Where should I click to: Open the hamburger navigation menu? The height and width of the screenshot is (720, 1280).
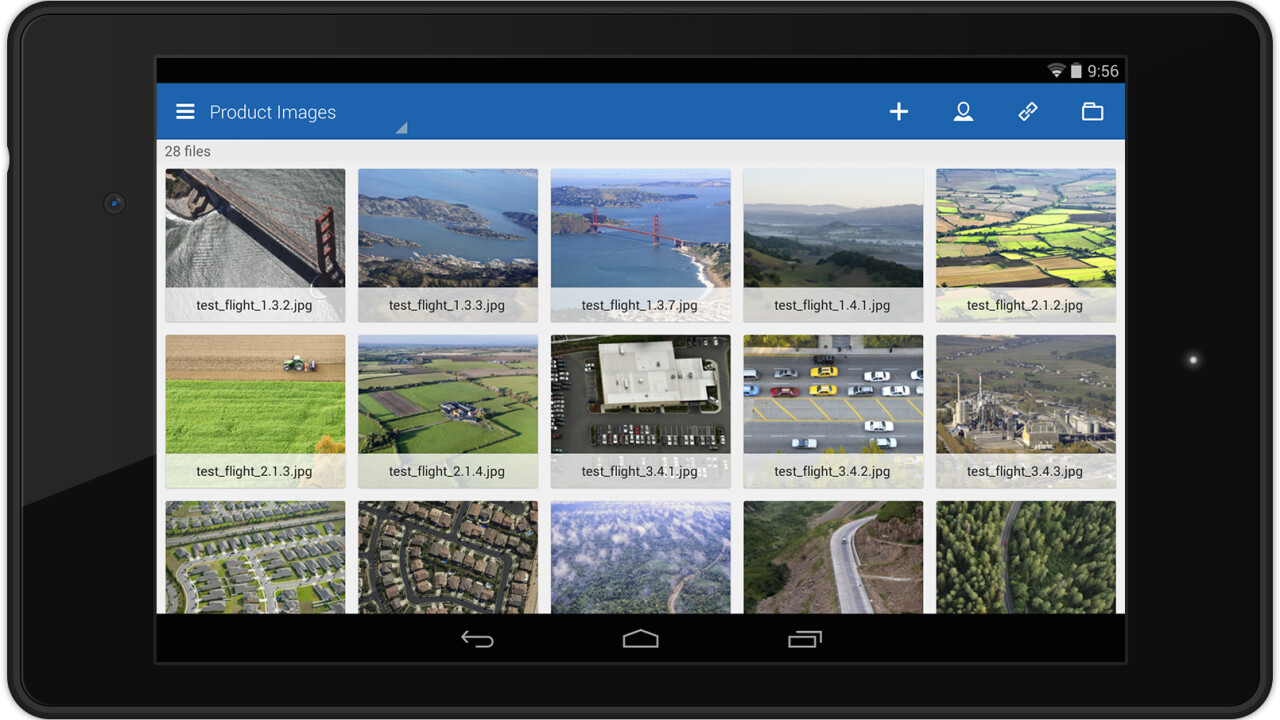tap(185, 112)
